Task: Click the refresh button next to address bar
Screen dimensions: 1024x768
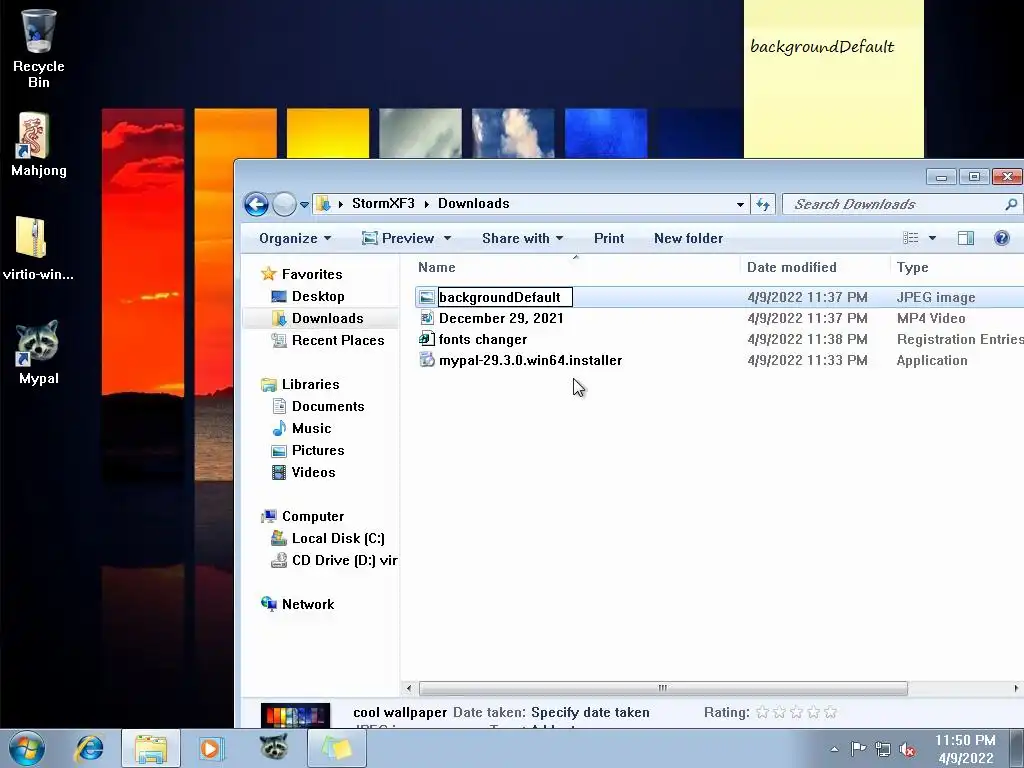Action: pos(763,204)
